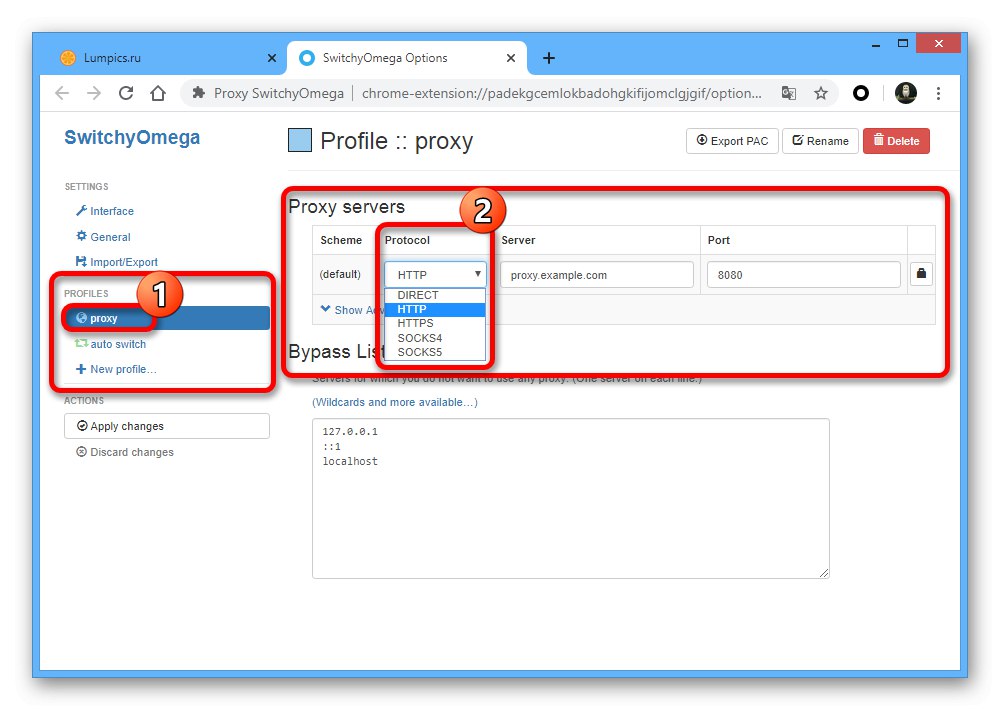Bookmark this page with the star
Image resolution: width=1000 pixels, height=710 pixels.
coord(821,93)
